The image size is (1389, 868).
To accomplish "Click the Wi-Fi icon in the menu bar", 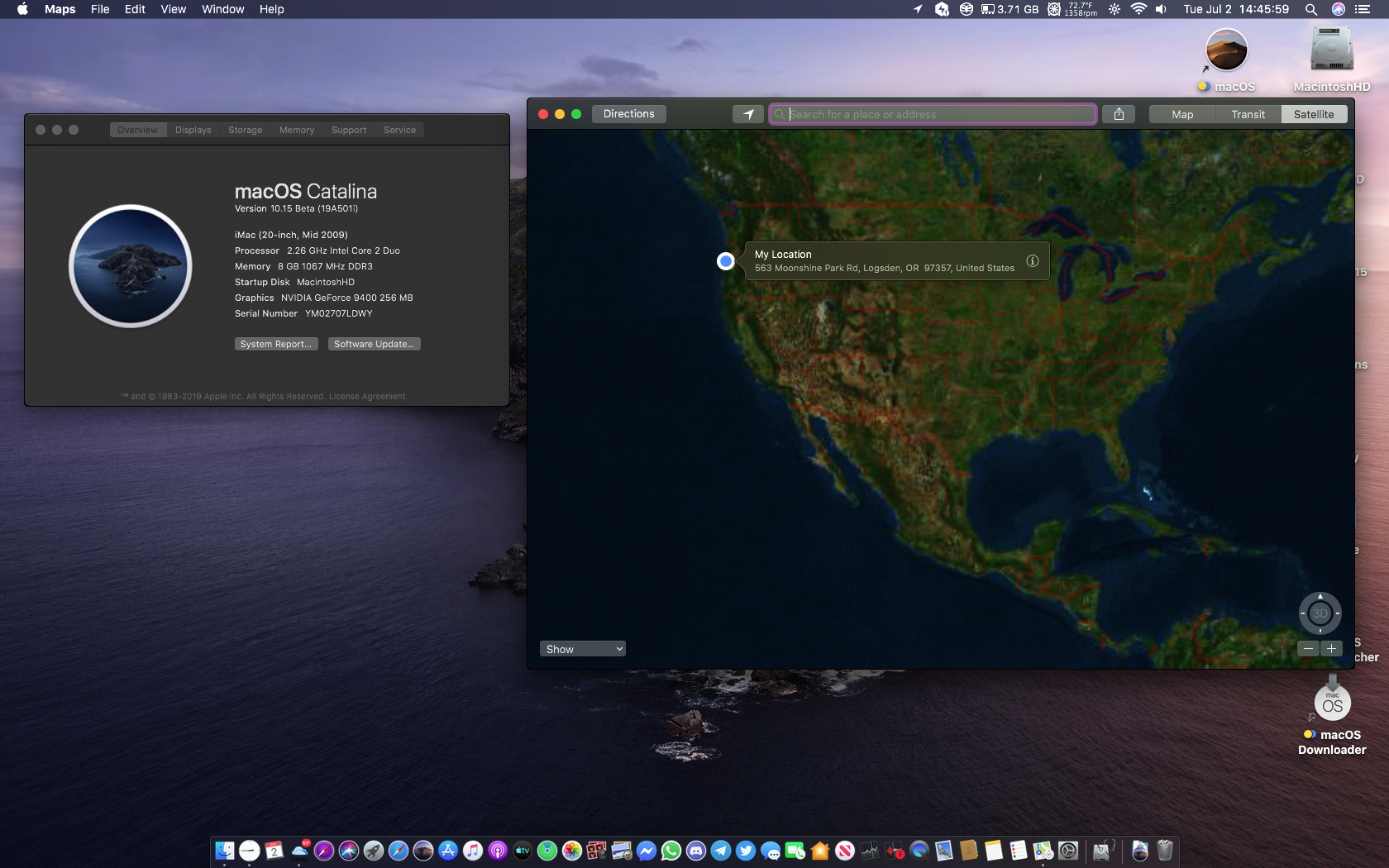I will 1138,9.
